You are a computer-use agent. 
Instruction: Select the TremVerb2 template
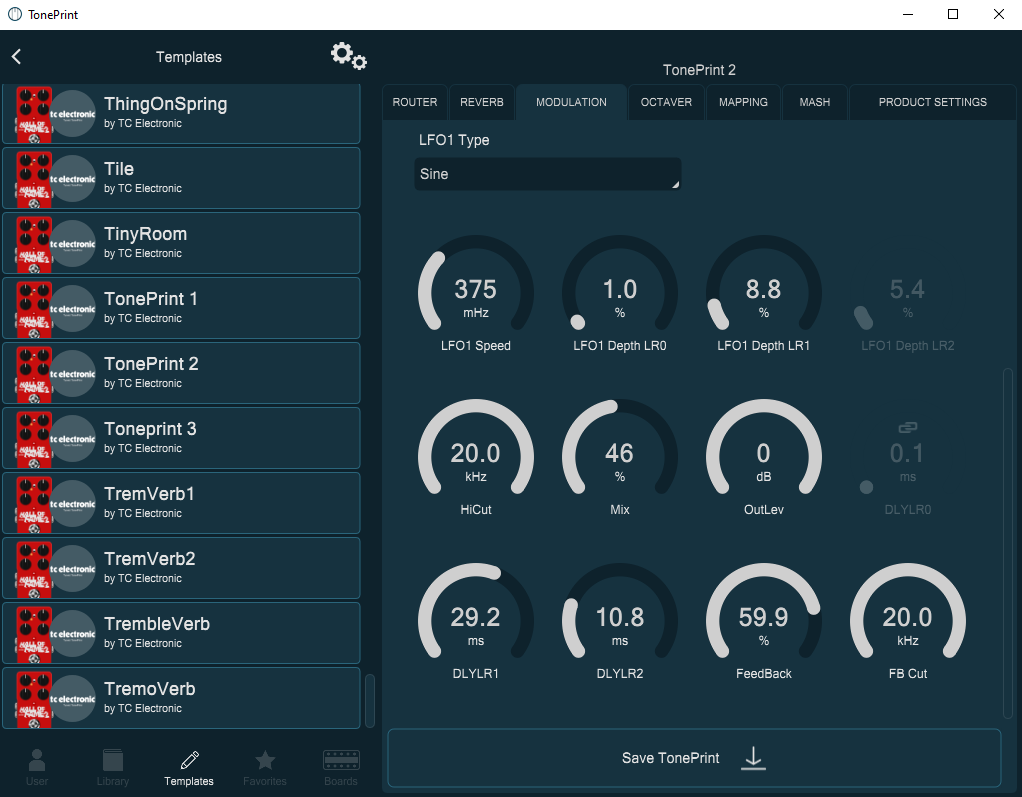point(181,568)
